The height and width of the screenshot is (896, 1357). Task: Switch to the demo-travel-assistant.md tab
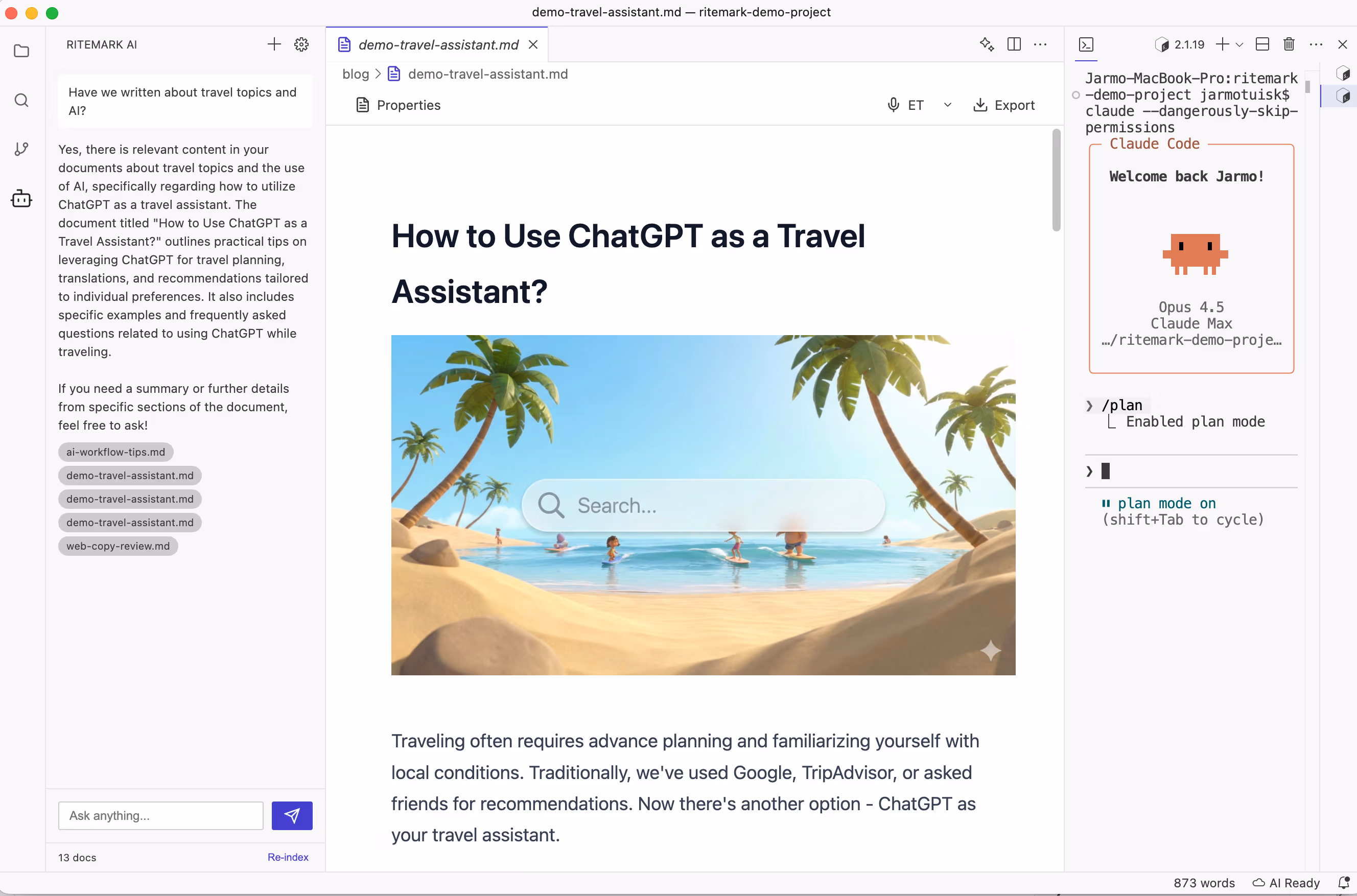[x=439, y=44]
